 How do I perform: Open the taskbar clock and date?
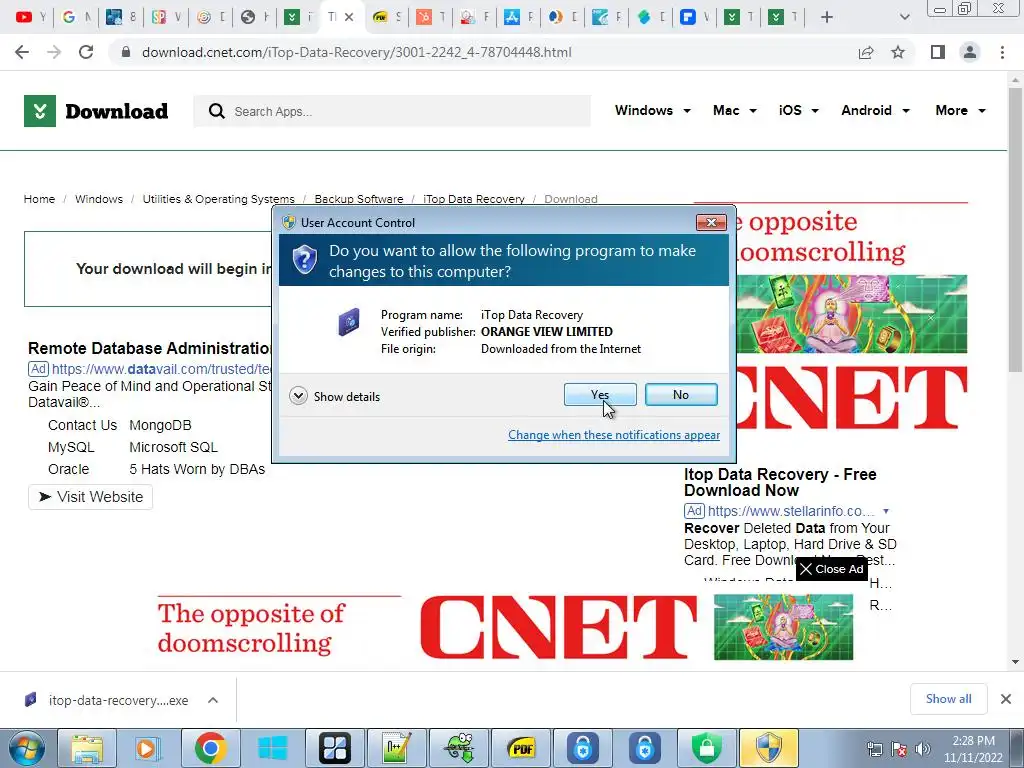click(x=973, y=749)
